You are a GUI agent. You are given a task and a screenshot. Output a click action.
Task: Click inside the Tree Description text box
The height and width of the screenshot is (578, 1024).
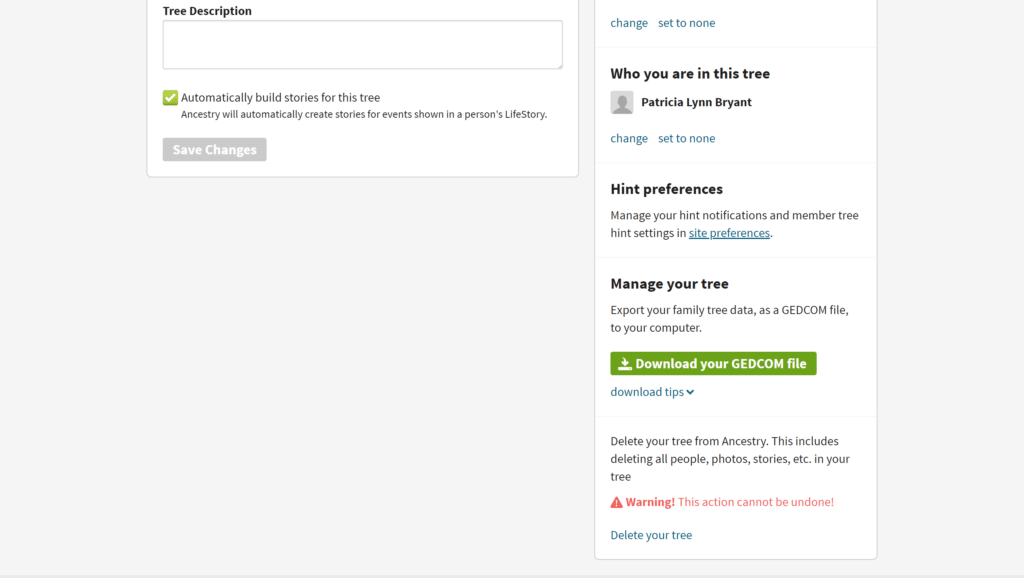click(362, 44)
